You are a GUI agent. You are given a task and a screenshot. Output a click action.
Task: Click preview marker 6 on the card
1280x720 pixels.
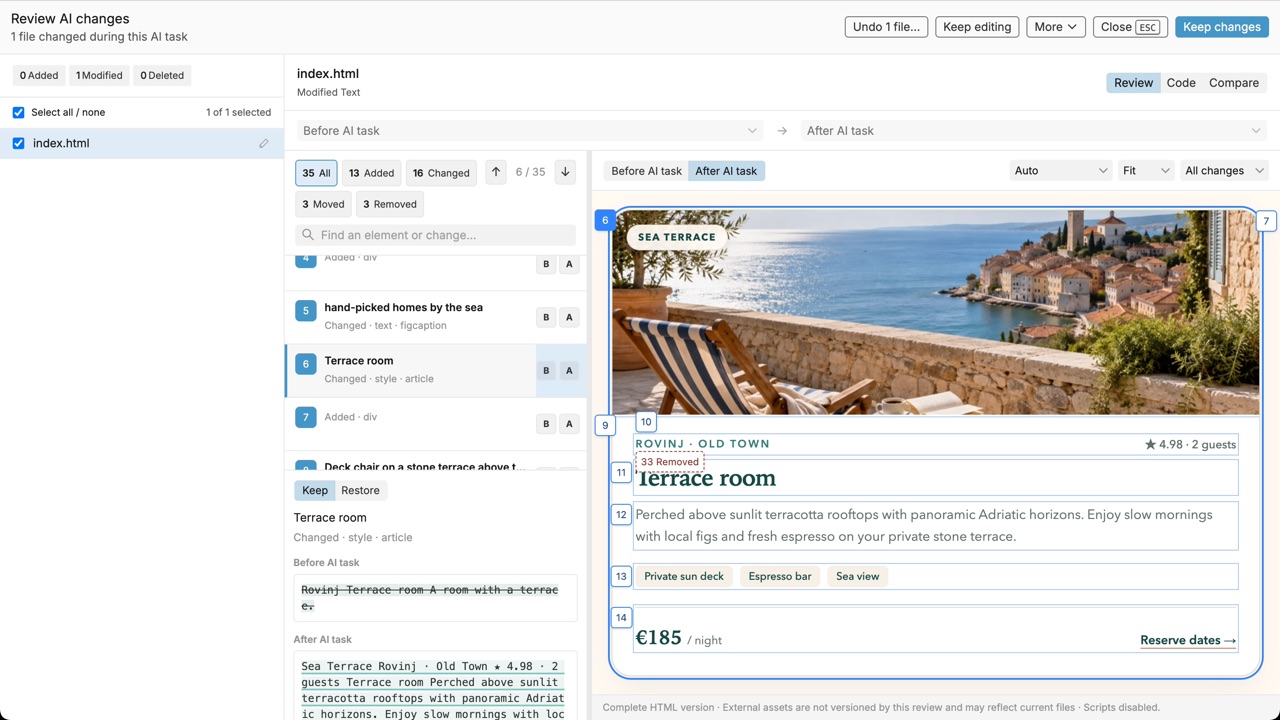605,220
